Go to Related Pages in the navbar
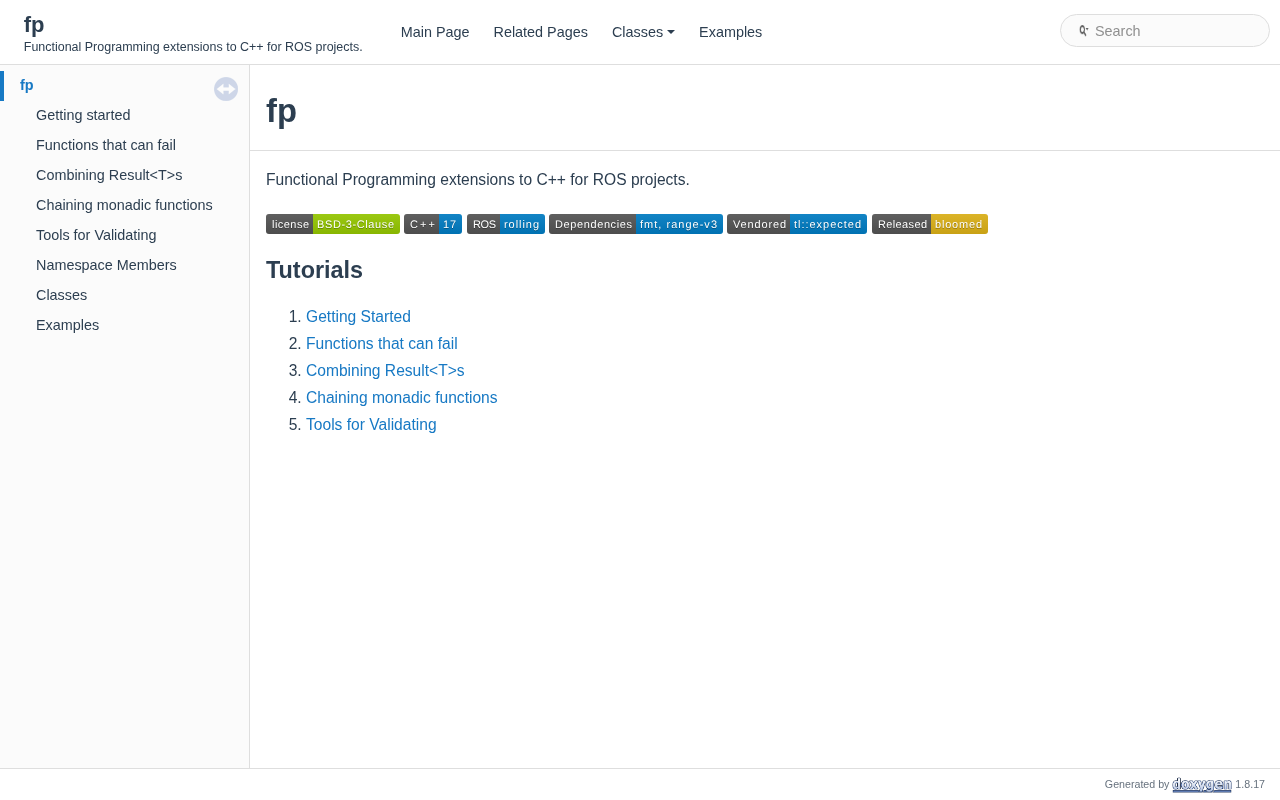Viewport: 1280px width, 800px height. point(541,32)
